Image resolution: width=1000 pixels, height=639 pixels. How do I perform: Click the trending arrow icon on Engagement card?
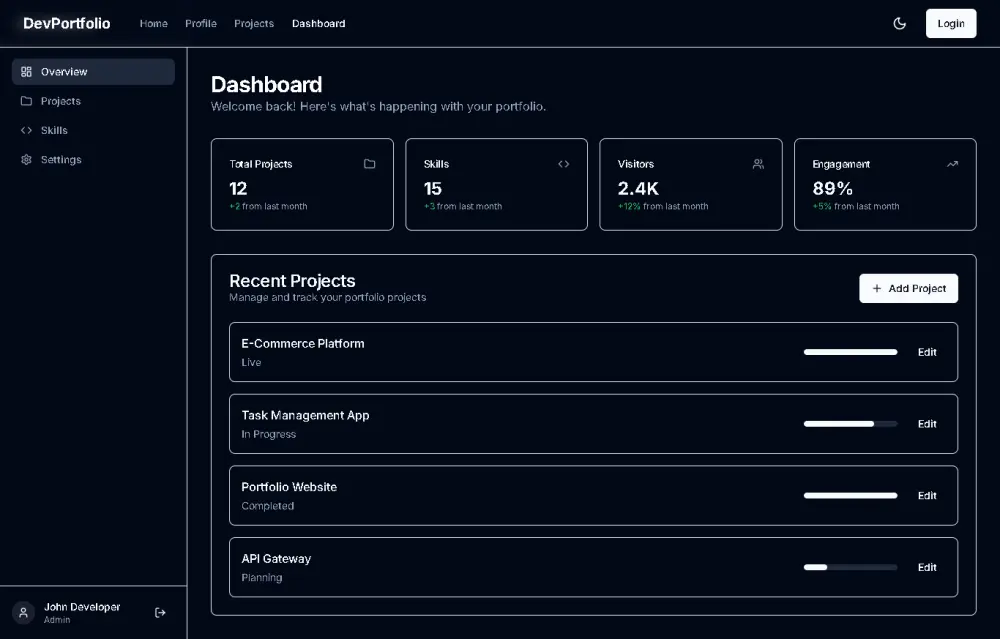(x=952, y=164)
